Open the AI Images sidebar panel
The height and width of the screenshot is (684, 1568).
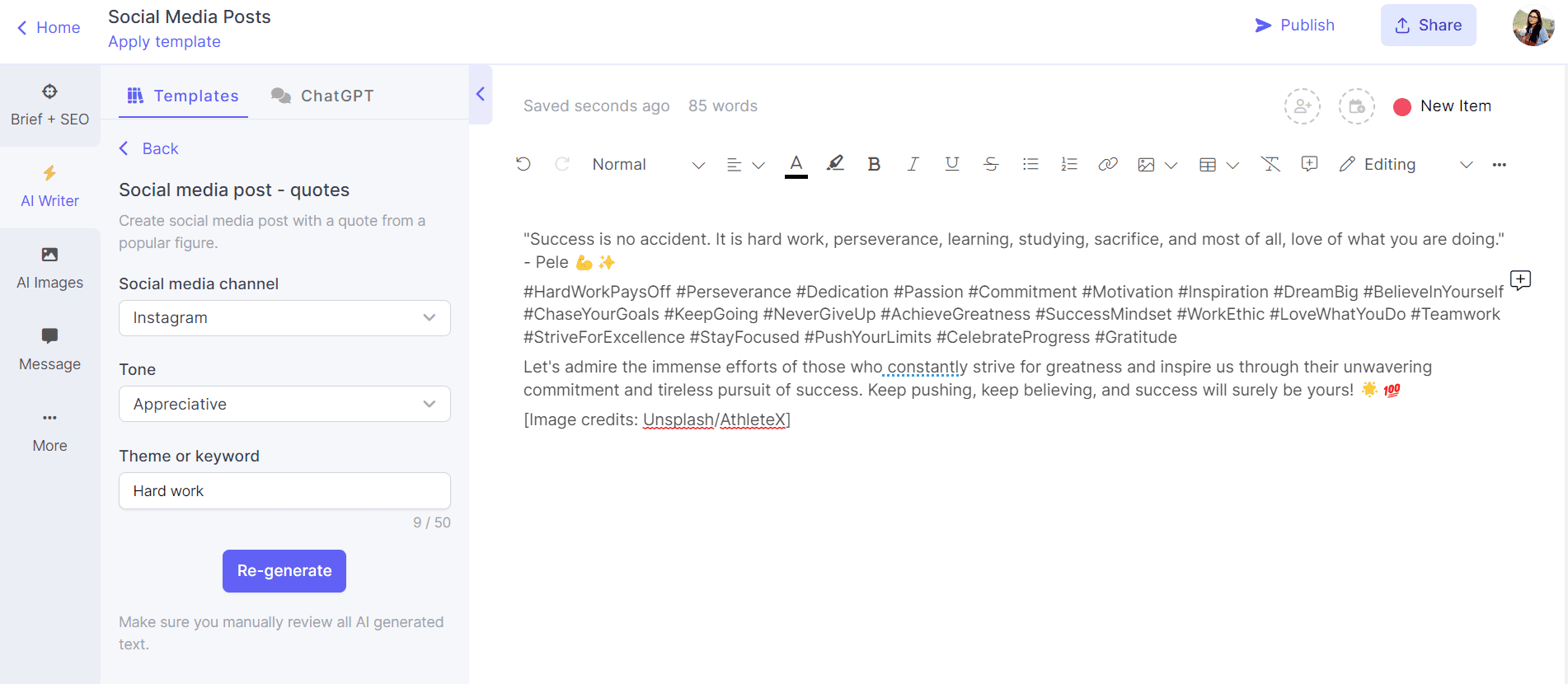[50, 269]
